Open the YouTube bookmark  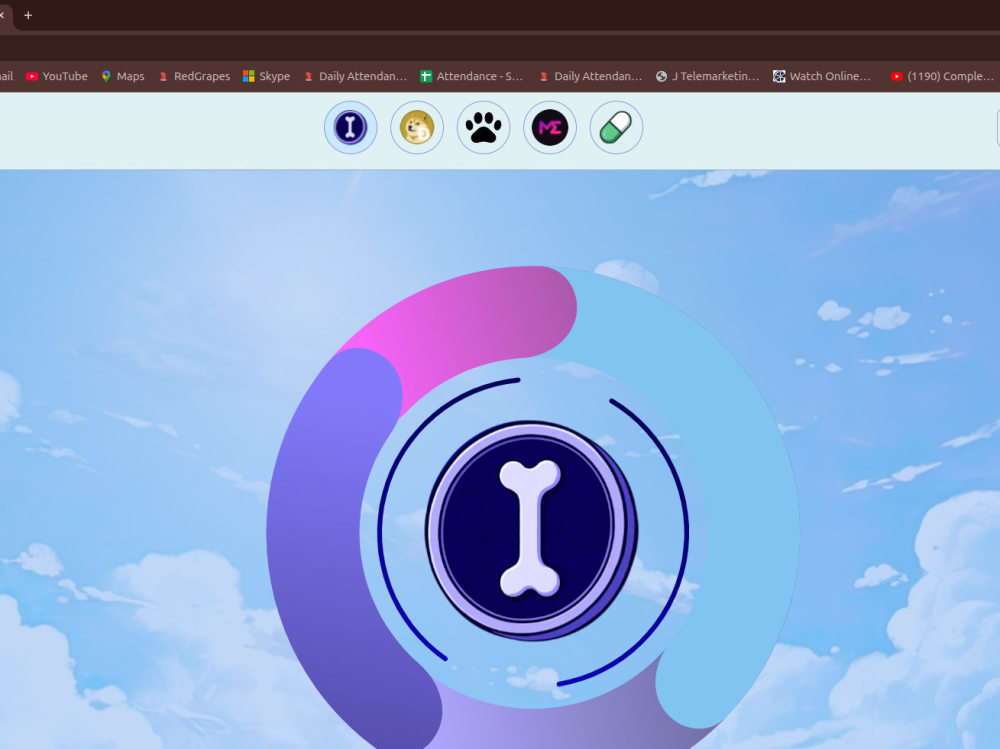click(x=57, y=76)
